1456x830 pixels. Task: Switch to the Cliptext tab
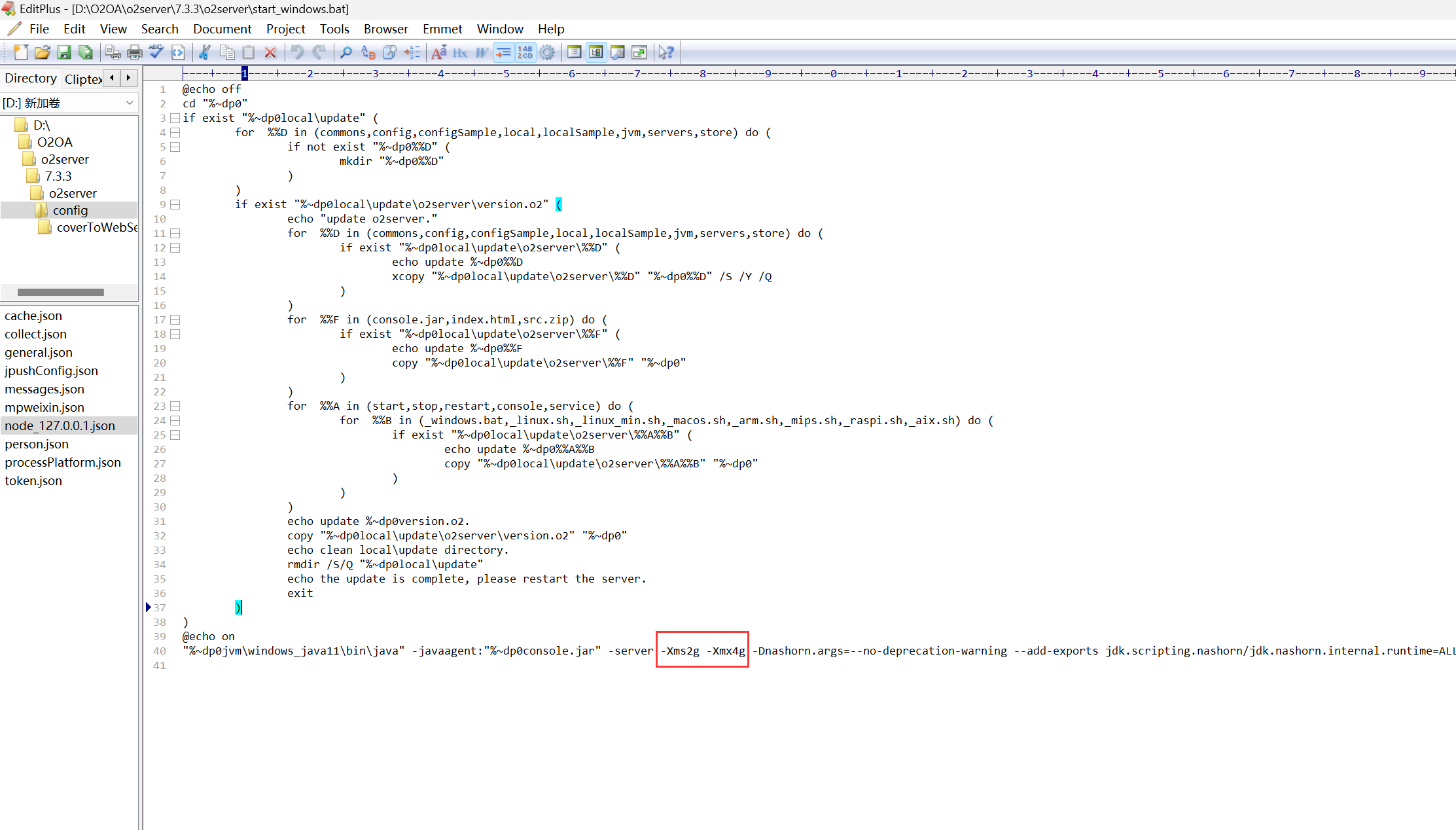point(83,79)
